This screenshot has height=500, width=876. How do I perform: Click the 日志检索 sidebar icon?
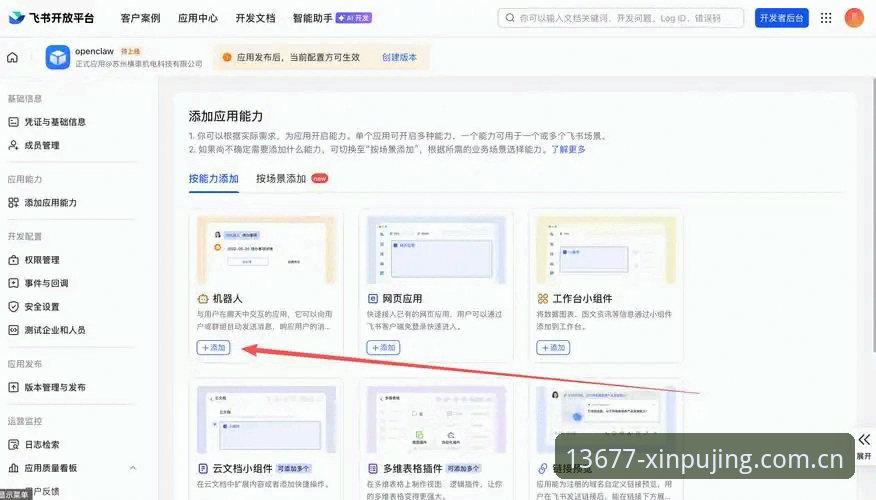pos(13,445)
